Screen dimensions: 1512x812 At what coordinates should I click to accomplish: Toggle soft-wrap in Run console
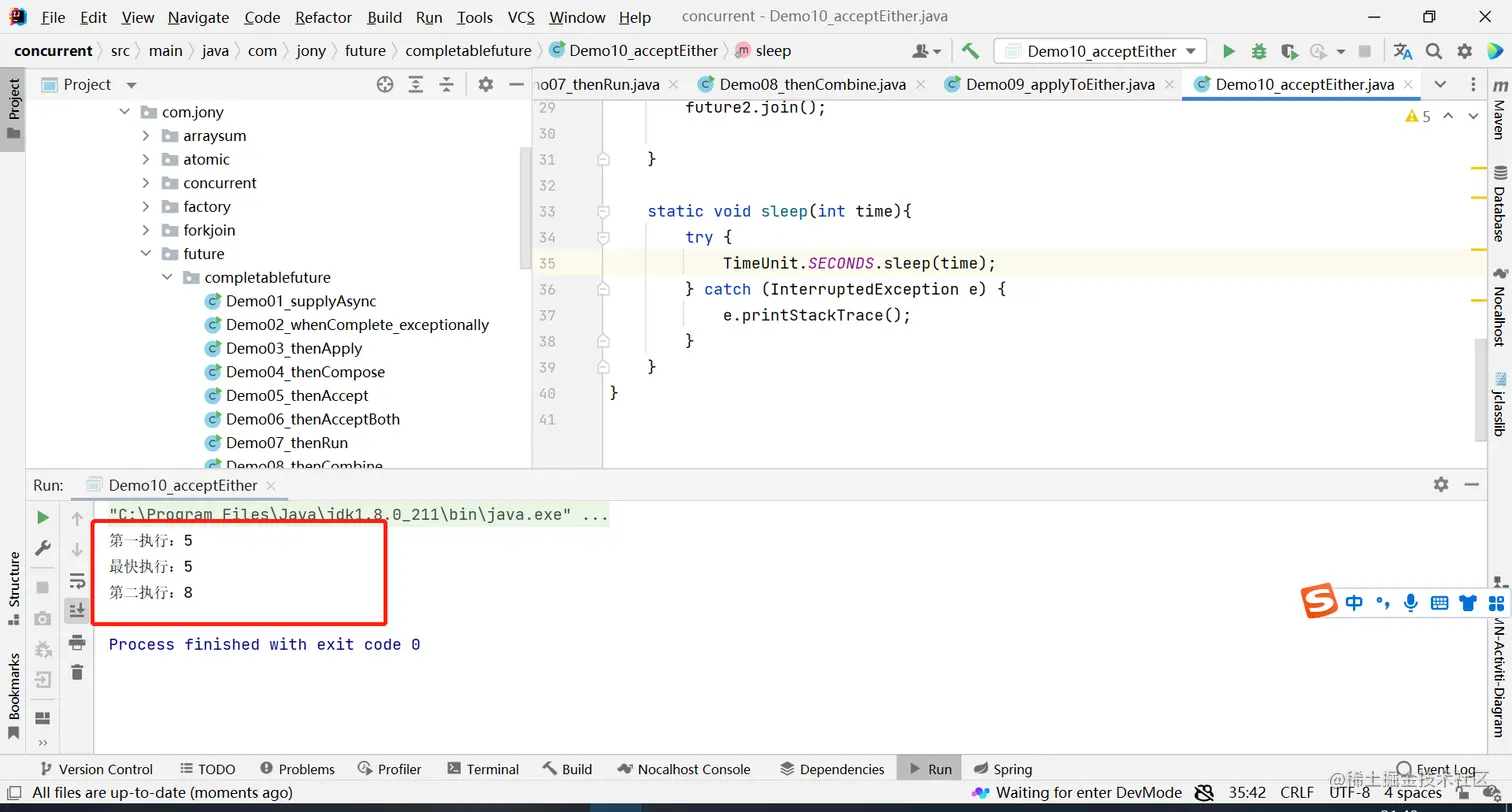tap(77, 580)
